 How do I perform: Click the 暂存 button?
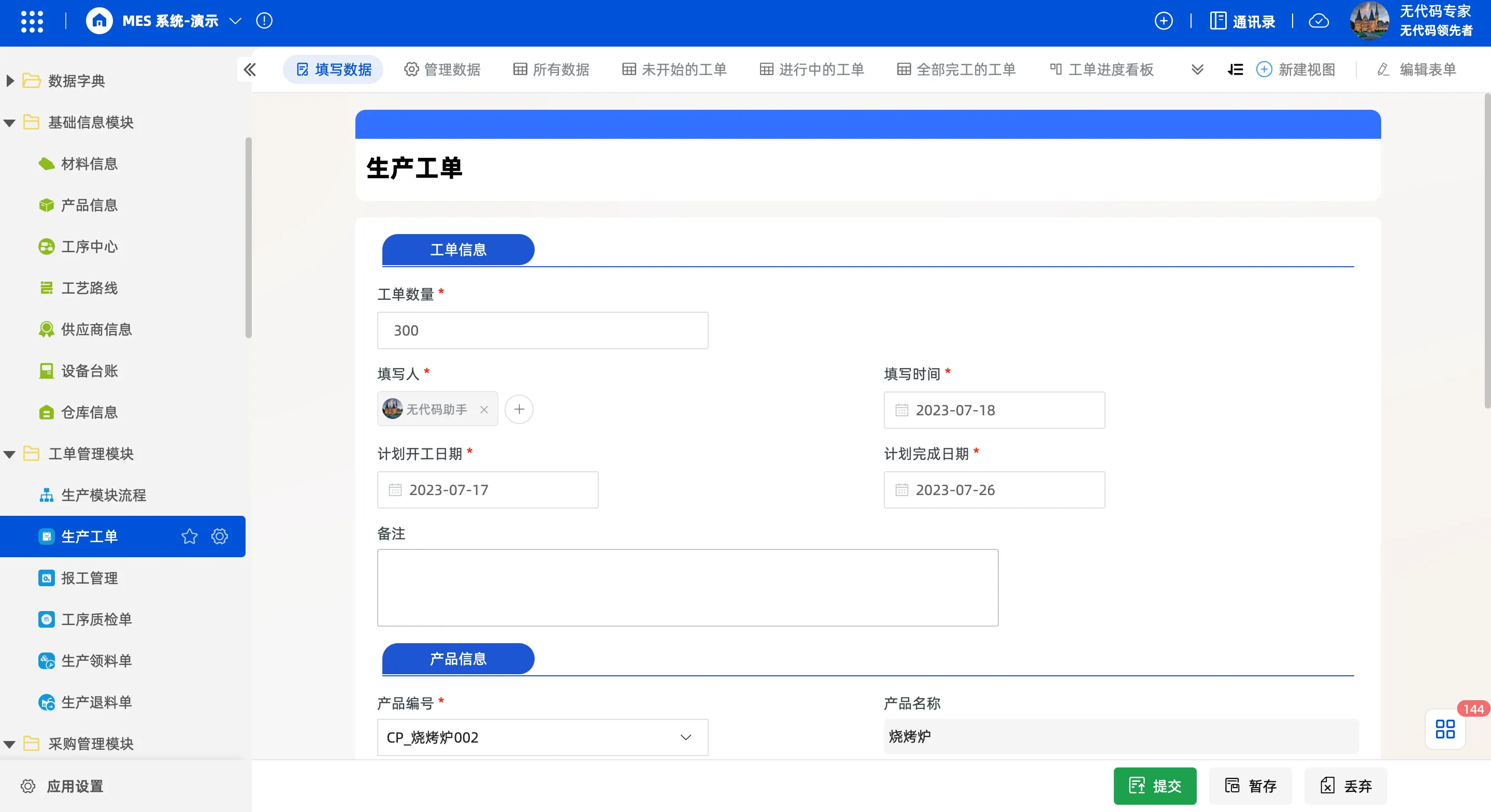pyautogui.click(x=1250, y=786)
